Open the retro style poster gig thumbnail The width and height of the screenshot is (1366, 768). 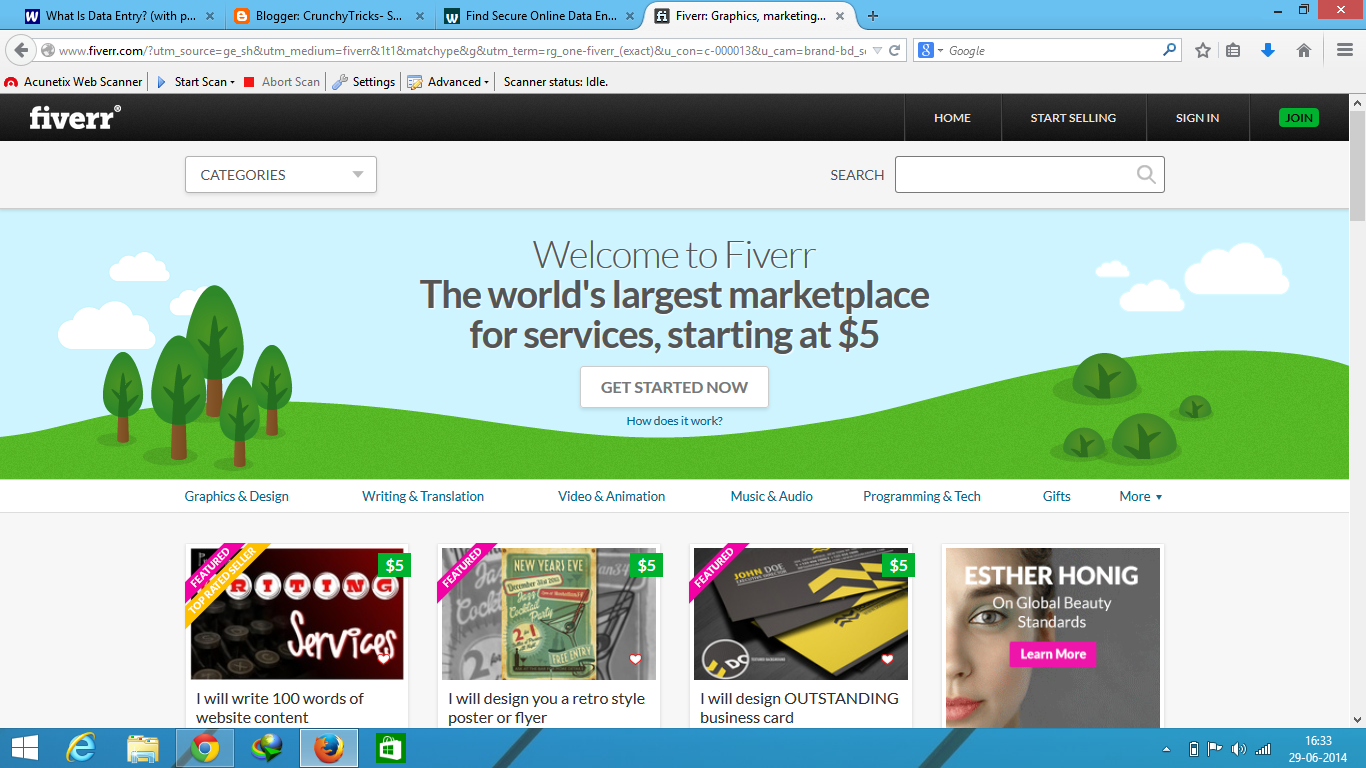tap(549, 614)
